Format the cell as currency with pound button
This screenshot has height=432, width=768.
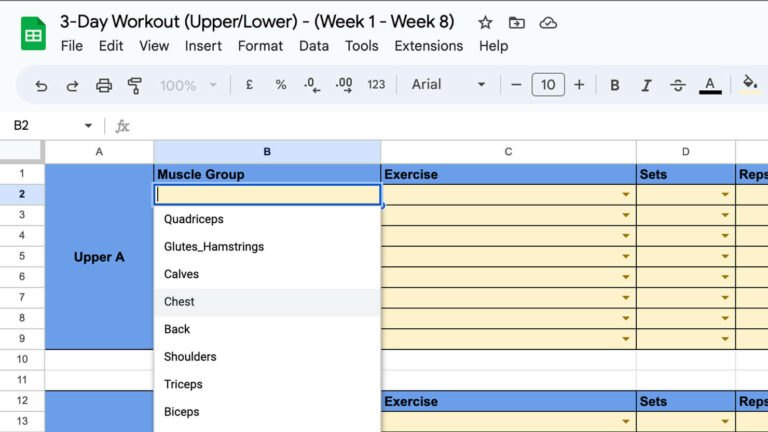[249, 85]
